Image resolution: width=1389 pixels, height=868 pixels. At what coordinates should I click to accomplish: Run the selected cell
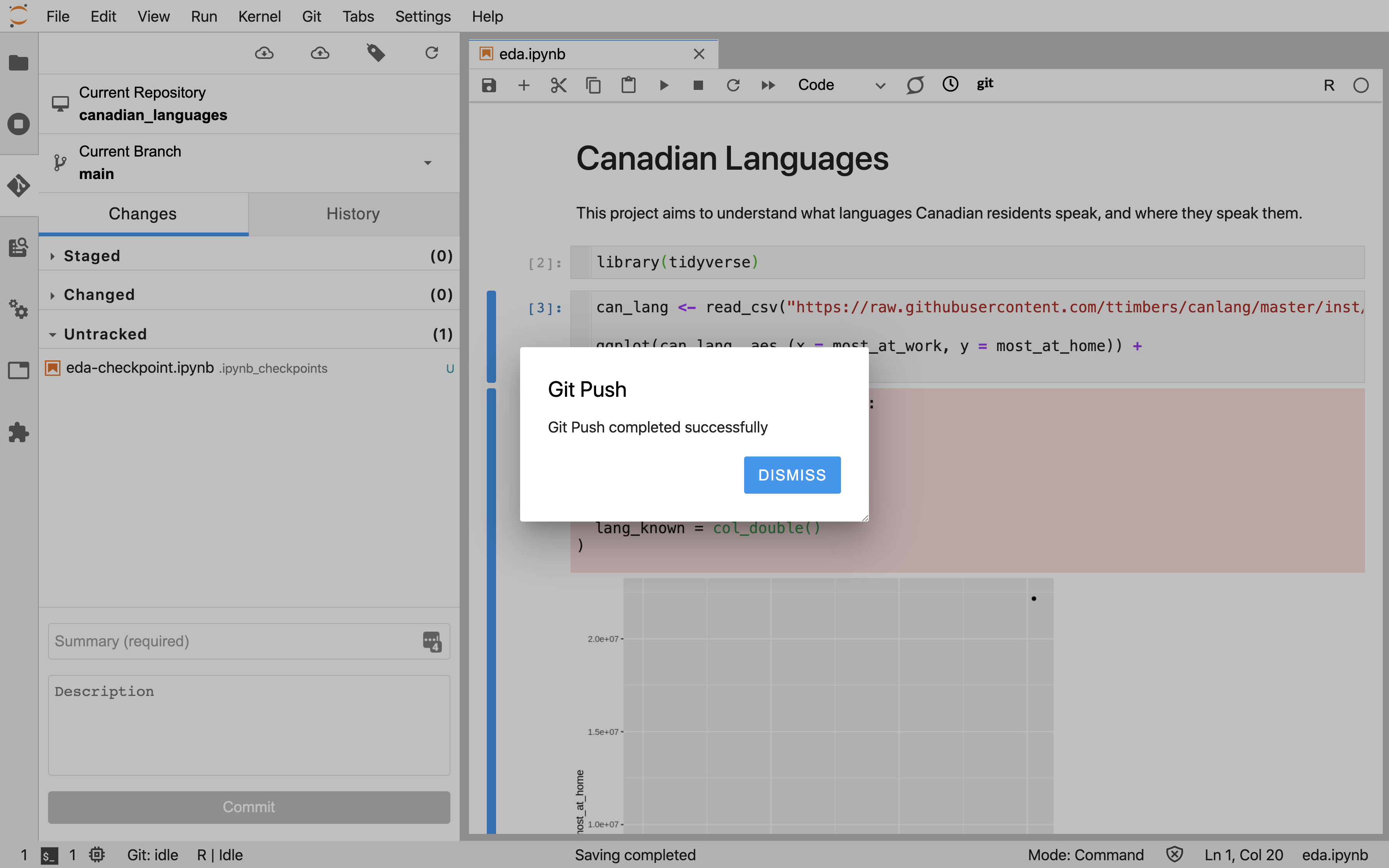pos(664,86)
